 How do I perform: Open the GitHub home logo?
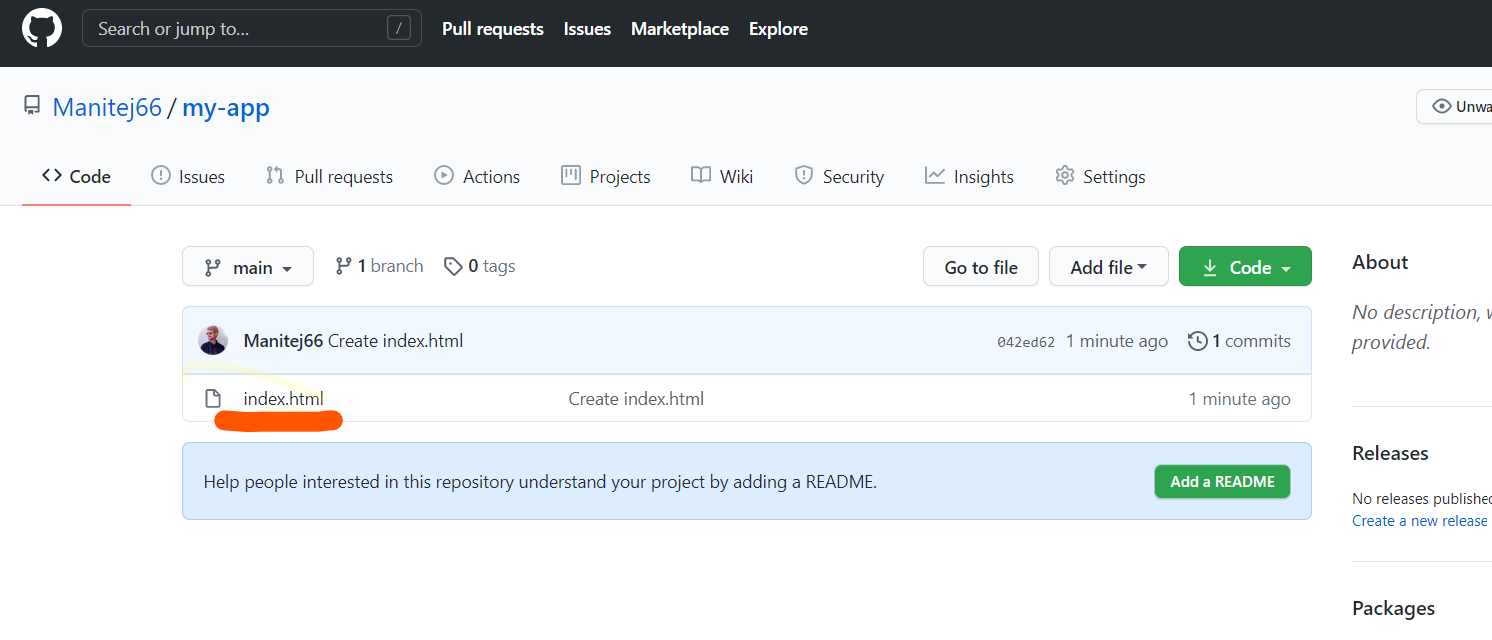(x=42, y=29)
